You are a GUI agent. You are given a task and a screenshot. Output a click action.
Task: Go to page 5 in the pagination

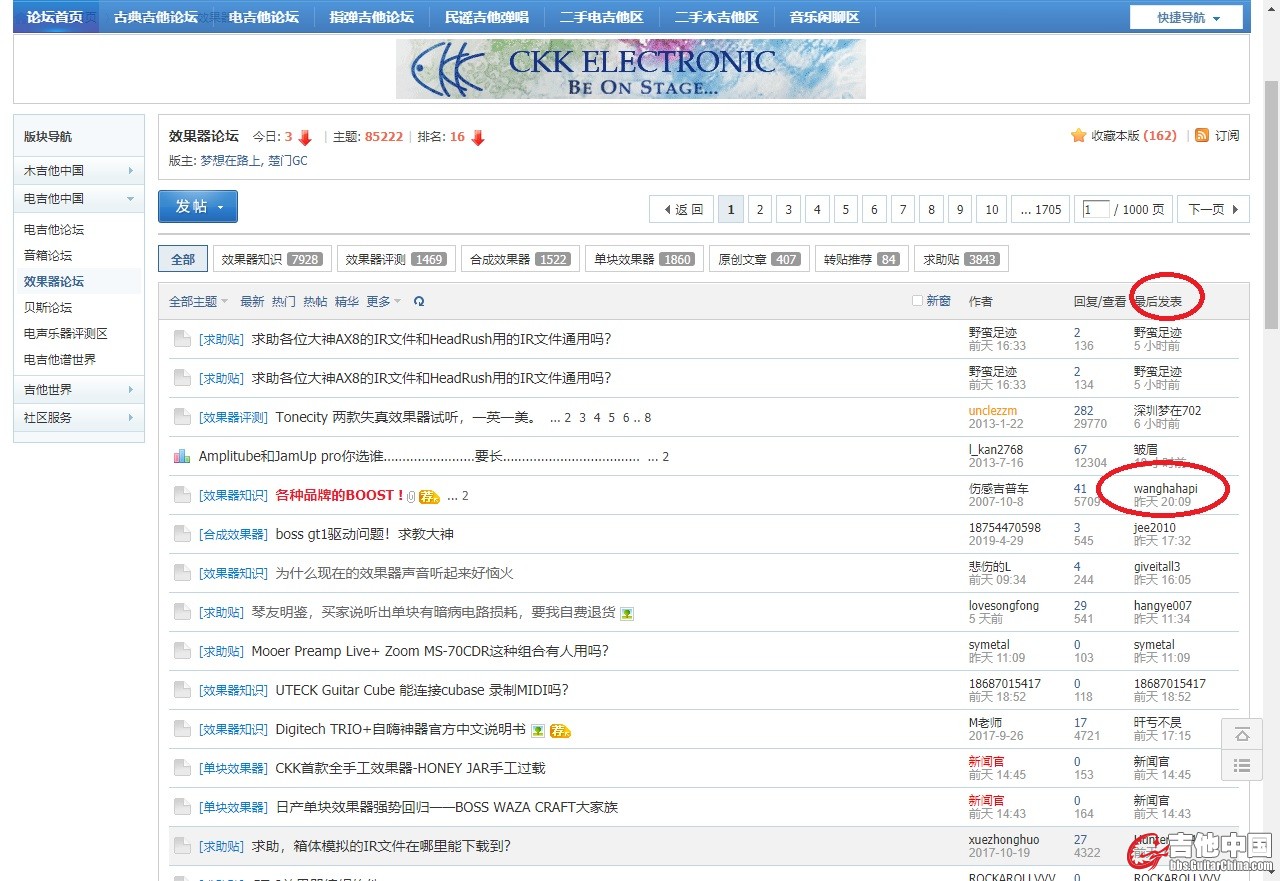click(x=845, y=209)
